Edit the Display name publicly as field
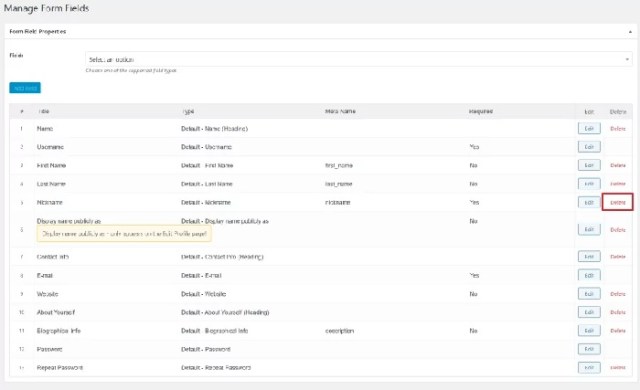640x390 pixels. (x=589, y=229)
